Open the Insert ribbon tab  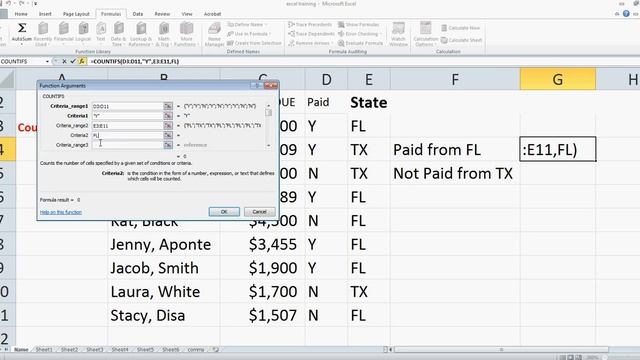click(45, 14)
